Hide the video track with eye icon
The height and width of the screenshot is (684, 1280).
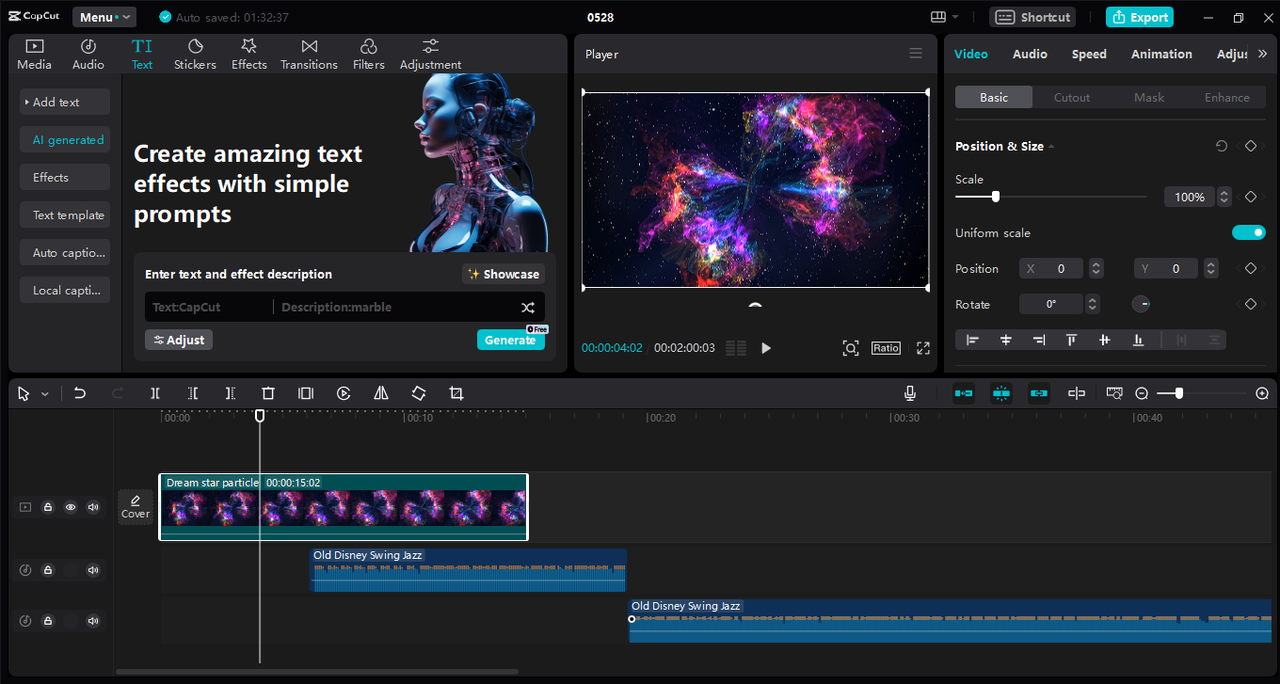(x=70, y=507)
